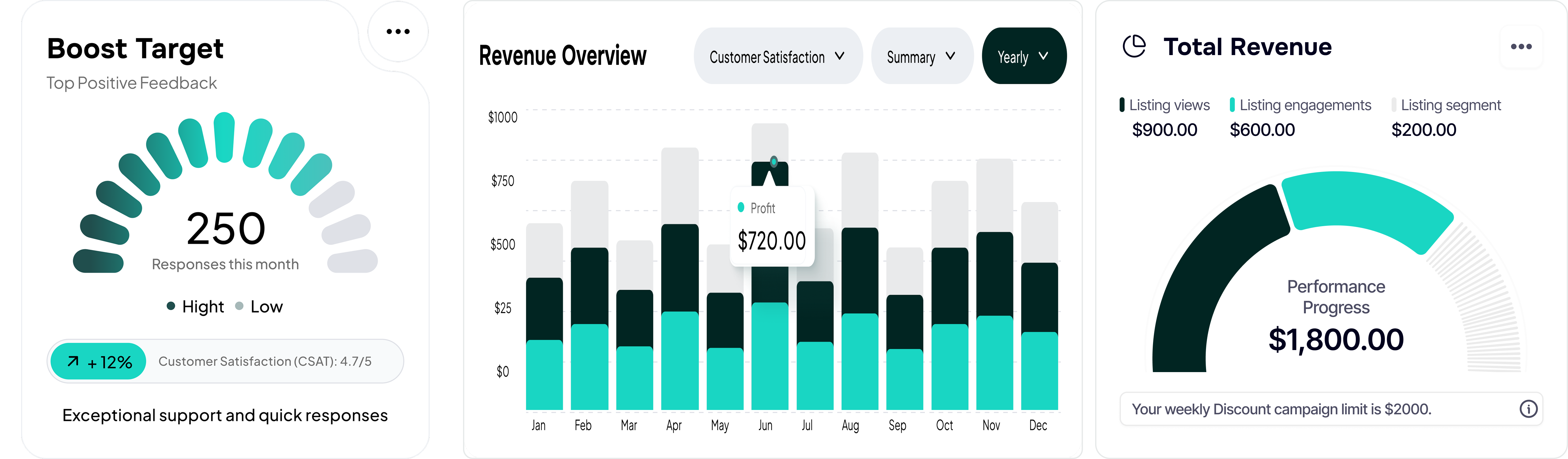Select the Dec month label
This screenshot has width=1568, height=459.
tap(1038, 426)
